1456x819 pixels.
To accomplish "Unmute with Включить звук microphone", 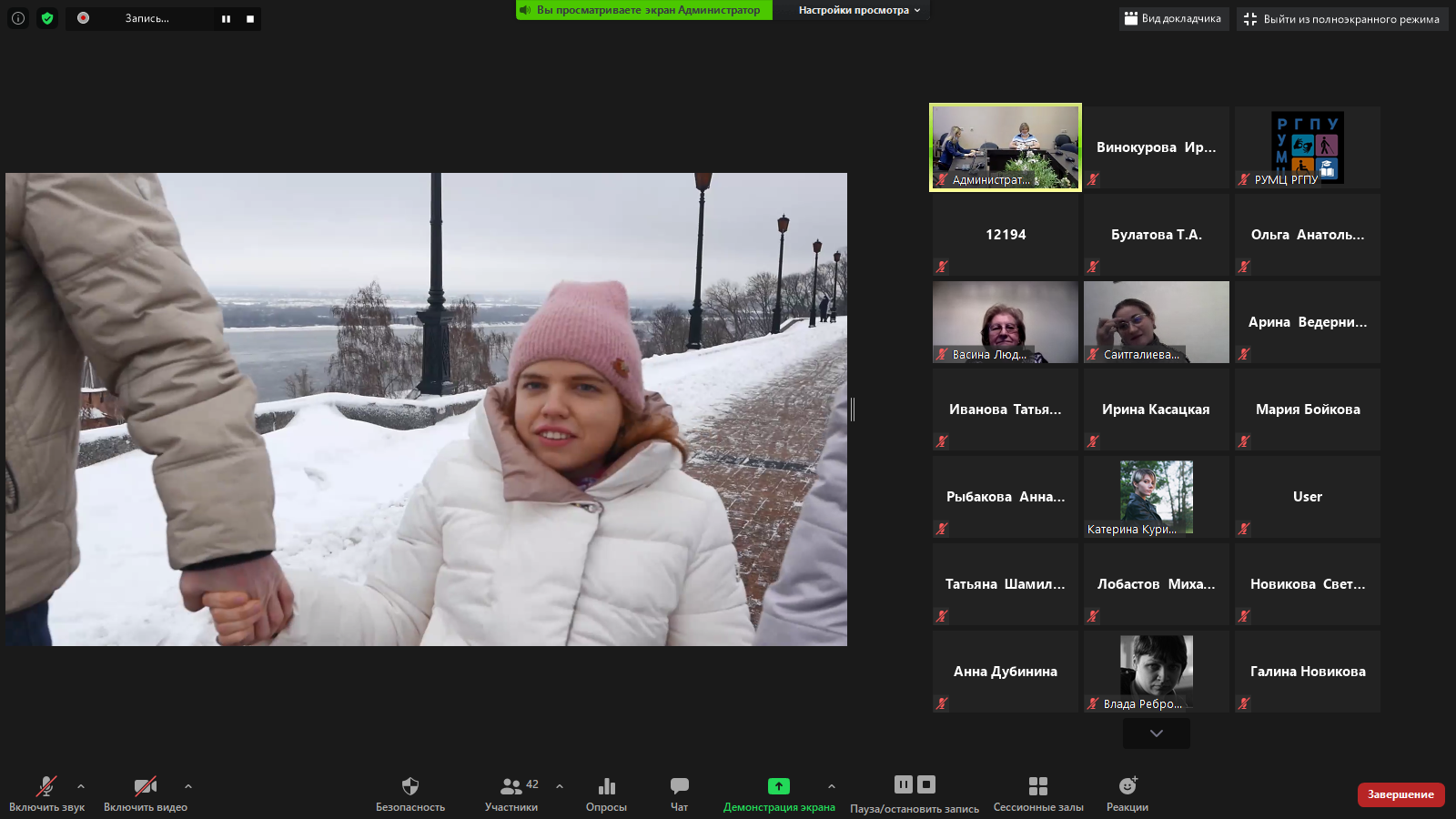I will (46, 786).
